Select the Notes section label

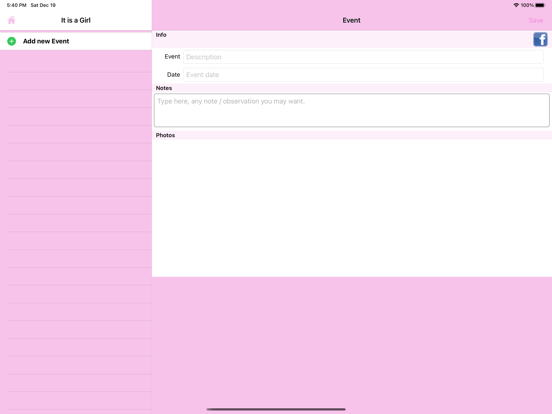tap(164, 88)
